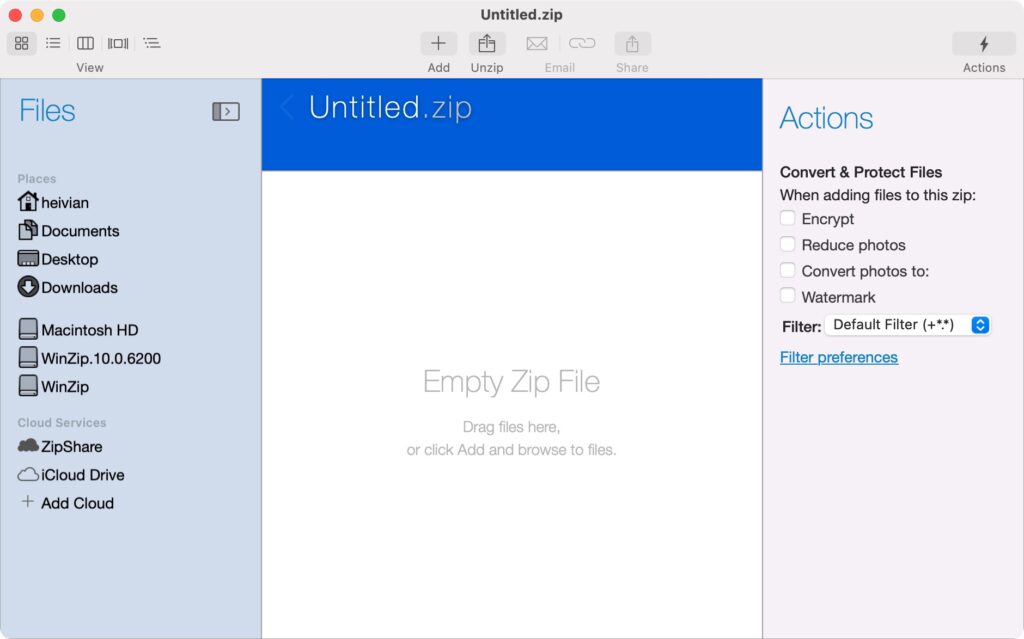1024x639 pixels.
Task: Check the Convert photos to option
Action: (x=787, y=270)
